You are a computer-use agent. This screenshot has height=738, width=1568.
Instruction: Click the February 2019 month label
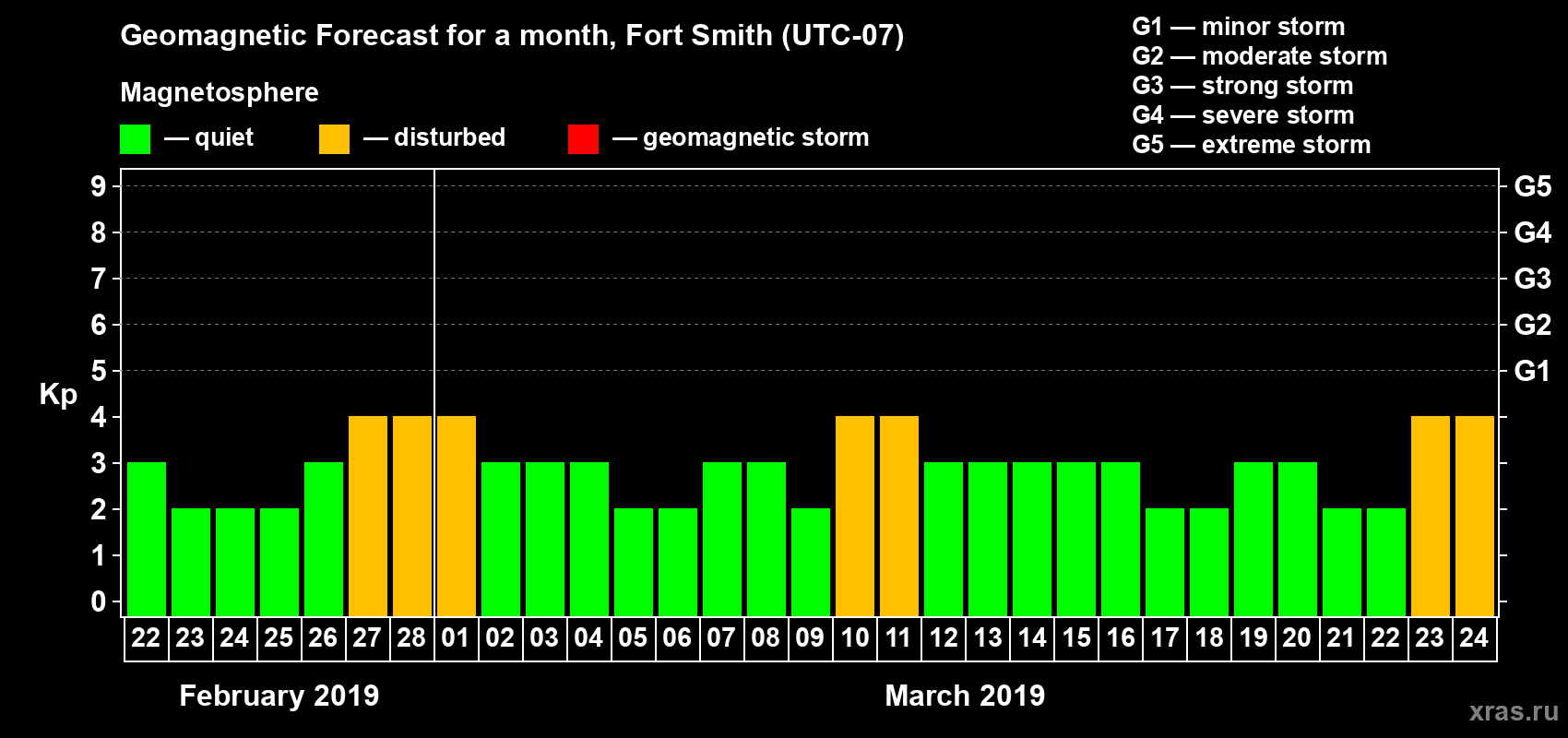279,696
